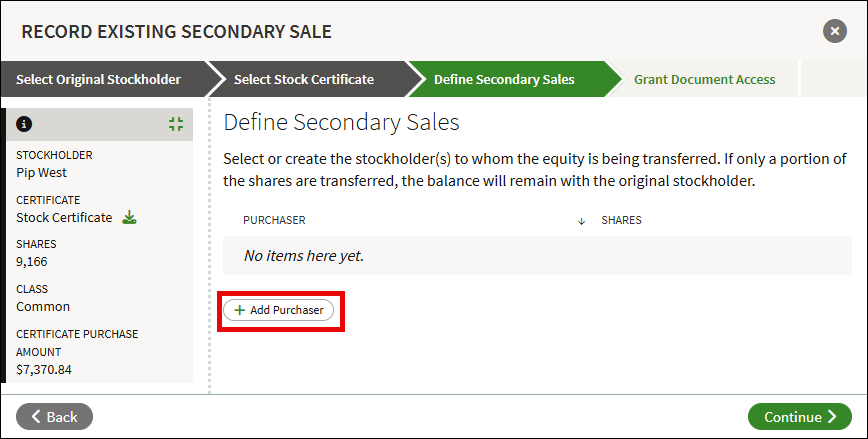Sort by the arrow next to Shares

581,221
